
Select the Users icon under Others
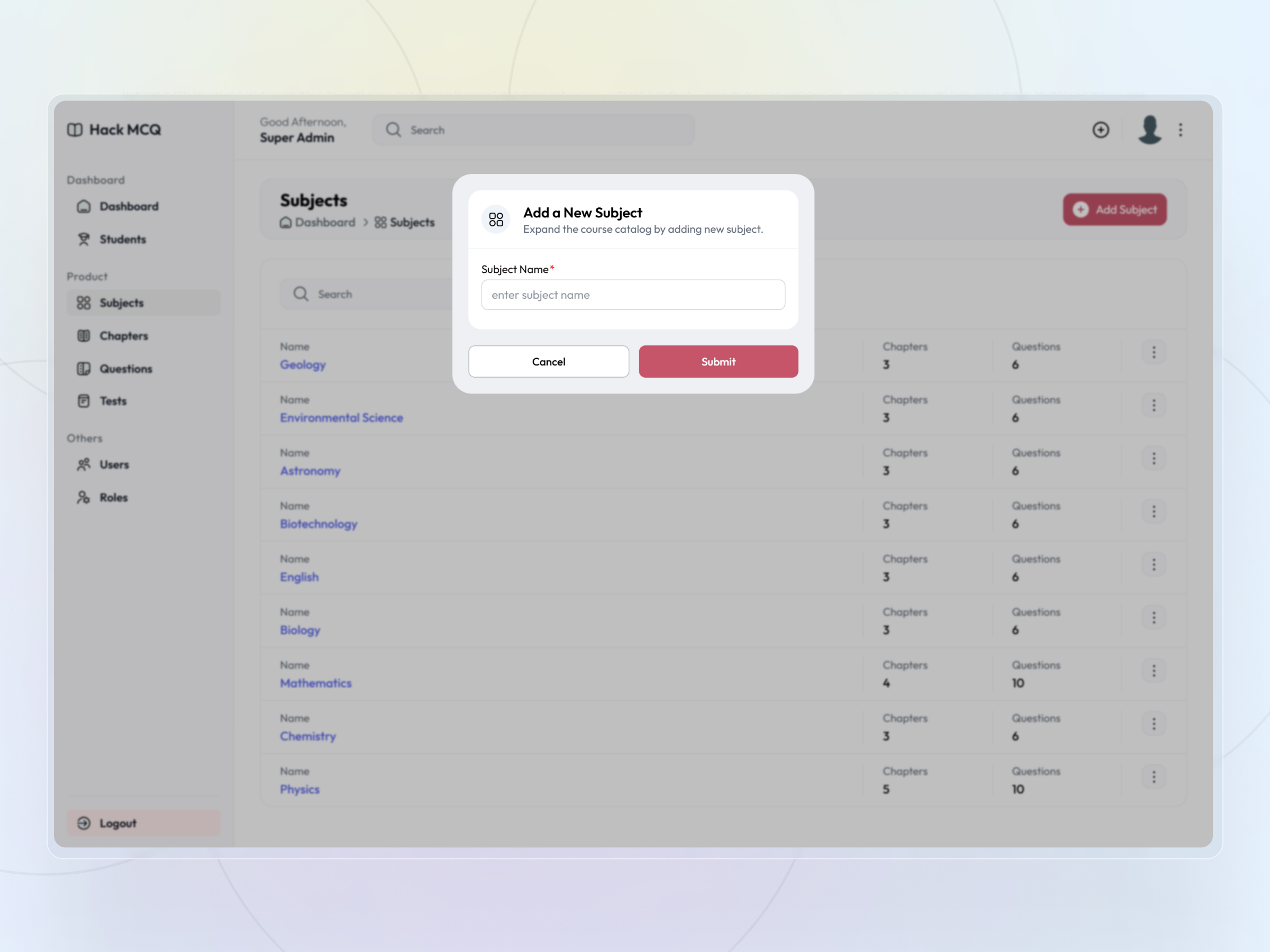pyautogui.click(x=84, y=465)
